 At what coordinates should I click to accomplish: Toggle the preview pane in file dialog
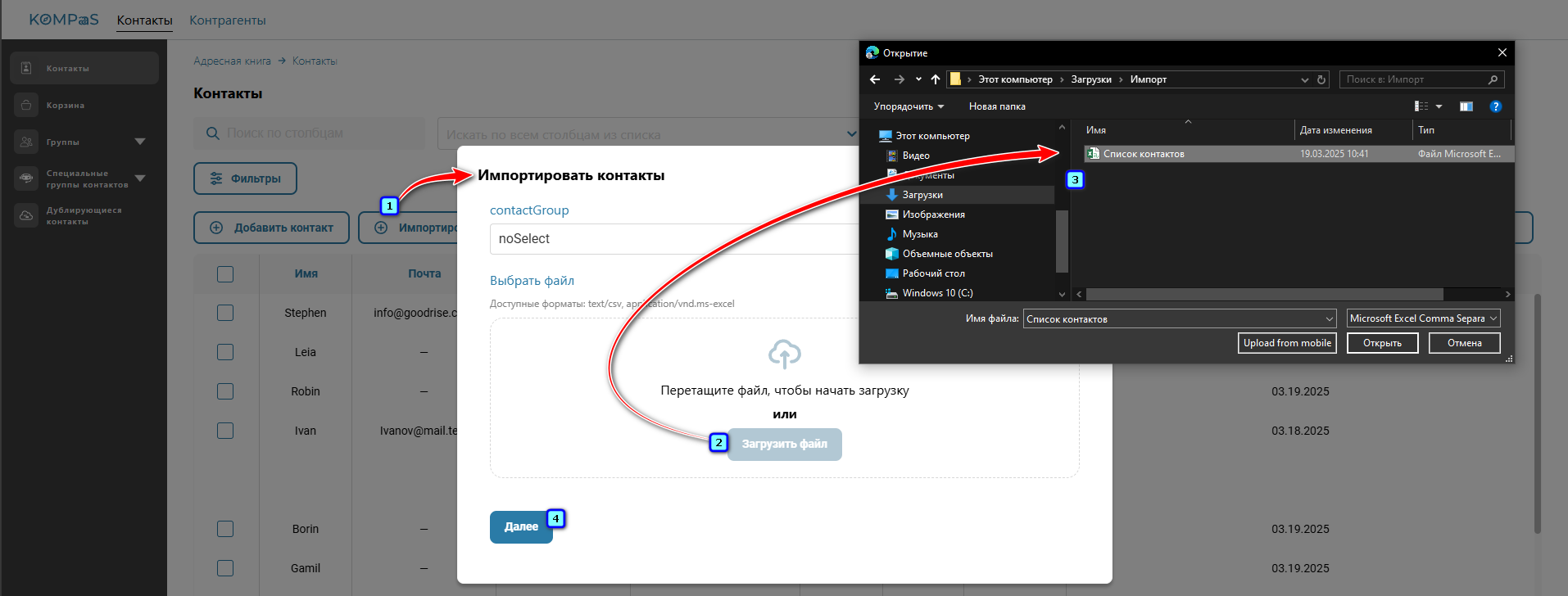click(x=1466, y=106)
